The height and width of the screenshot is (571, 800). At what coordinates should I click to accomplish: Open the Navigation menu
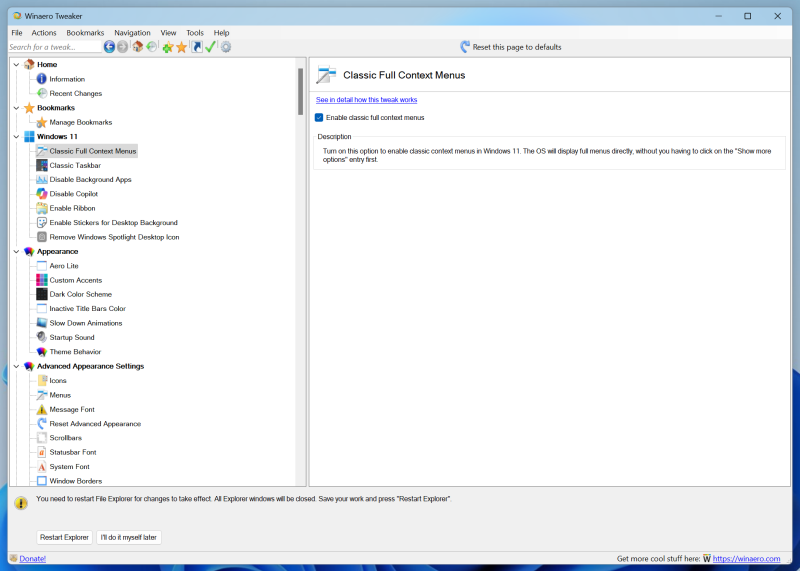click(x=132, y=33)
